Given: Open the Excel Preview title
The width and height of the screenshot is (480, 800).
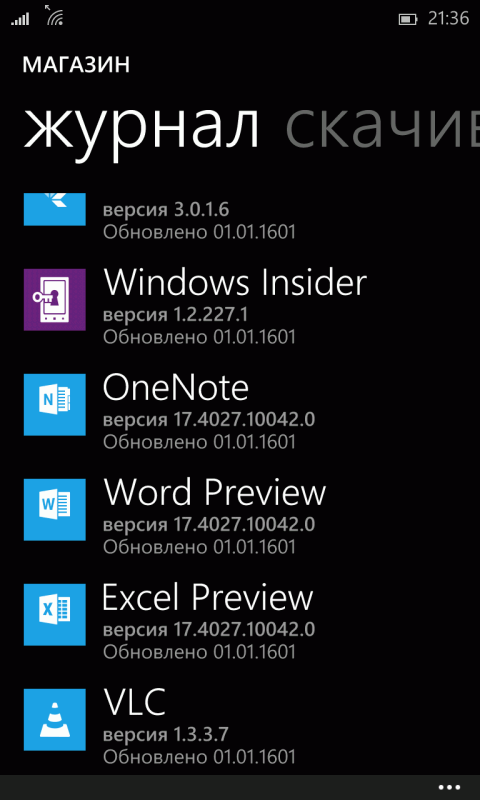Looking at the screenshot, I should tap(208, 597).
